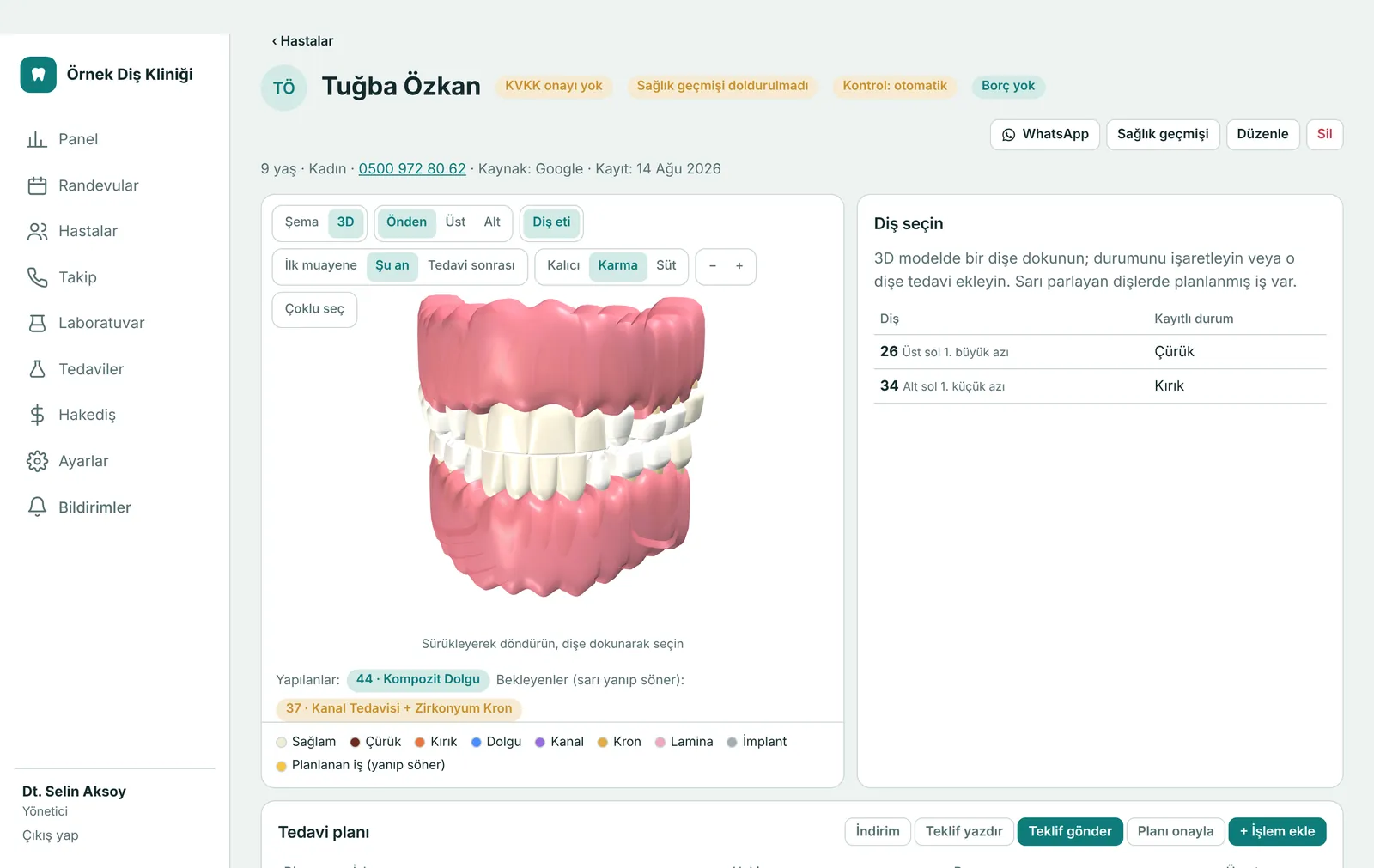Enable Çoklu seç multi-select
The height and width of the screenshot is (868, 1374).
tap(314, 309)
